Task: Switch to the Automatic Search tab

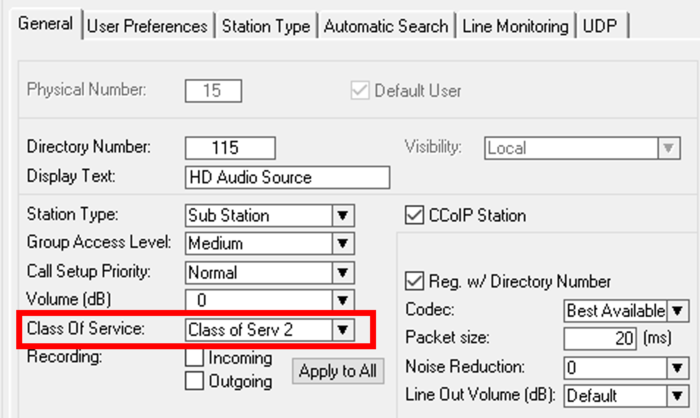Action: click(x=386, y=26)
